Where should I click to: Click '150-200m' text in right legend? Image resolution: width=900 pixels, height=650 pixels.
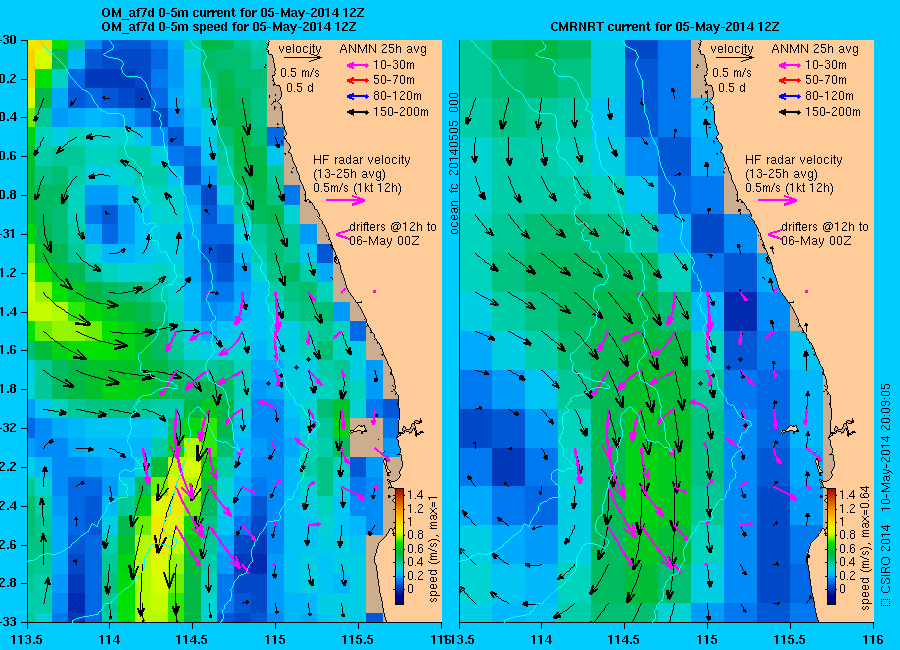click(833, 112)
